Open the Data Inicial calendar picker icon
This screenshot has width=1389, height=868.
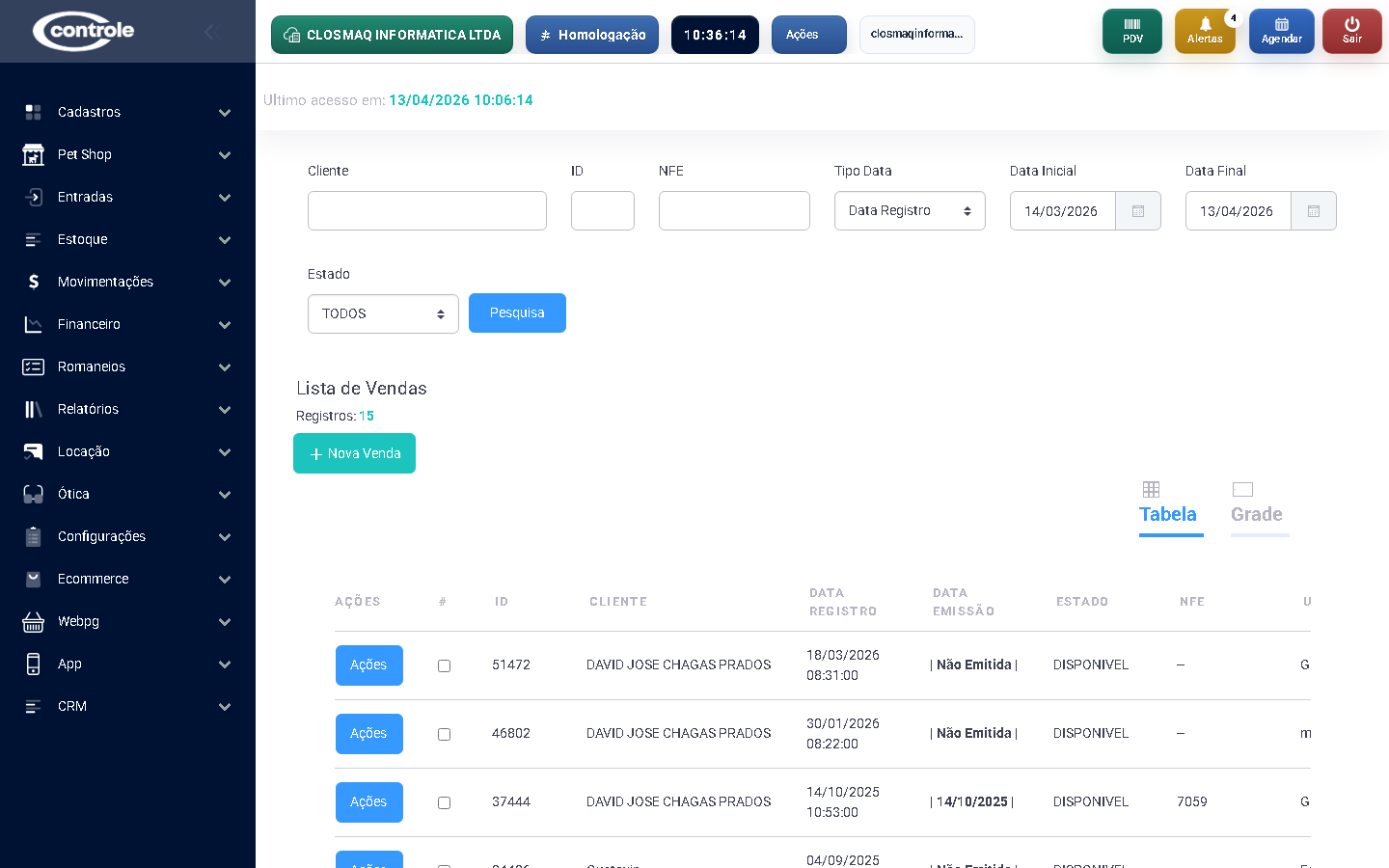tap(1138, 211)
